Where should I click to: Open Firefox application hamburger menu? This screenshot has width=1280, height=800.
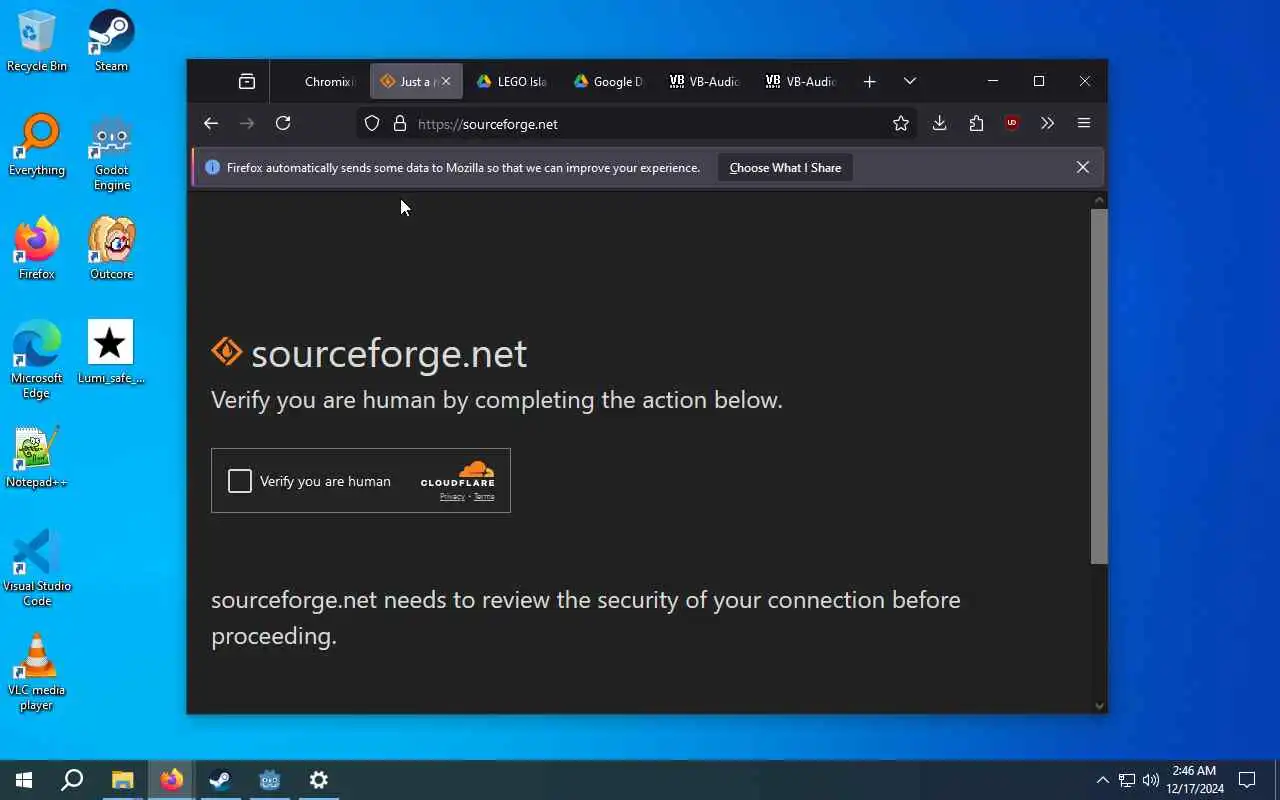tap(1084, 123)
